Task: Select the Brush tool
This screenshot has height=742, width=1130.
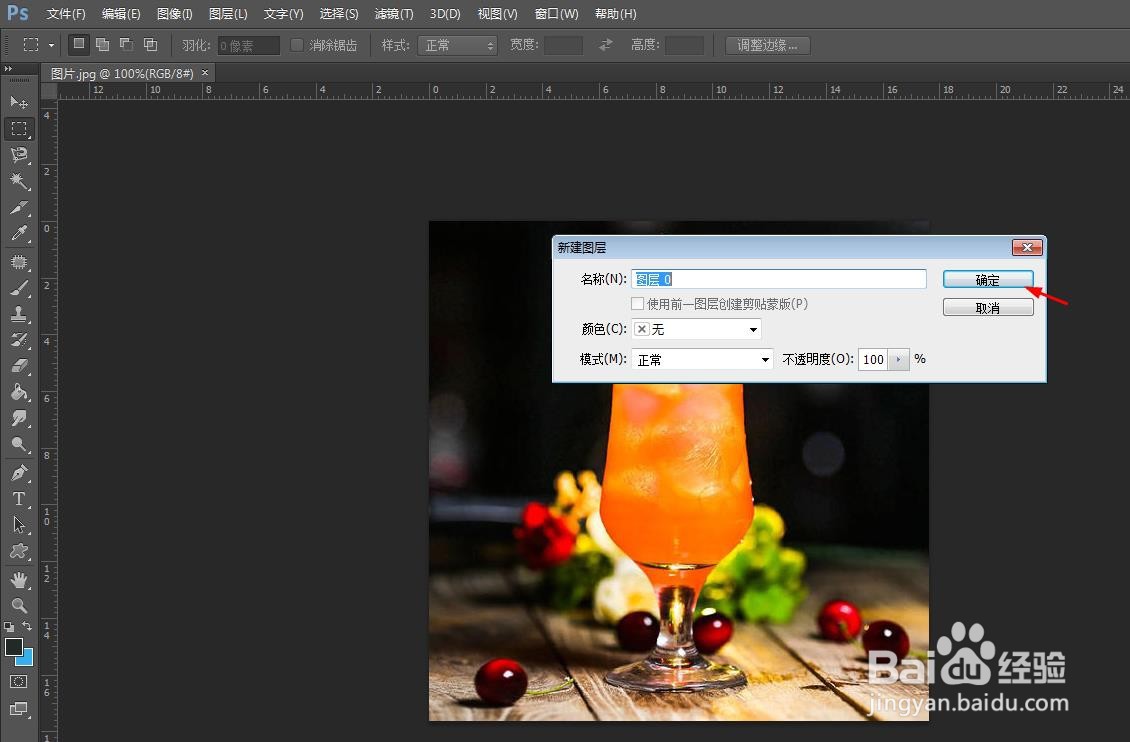Action: point(19,288)
